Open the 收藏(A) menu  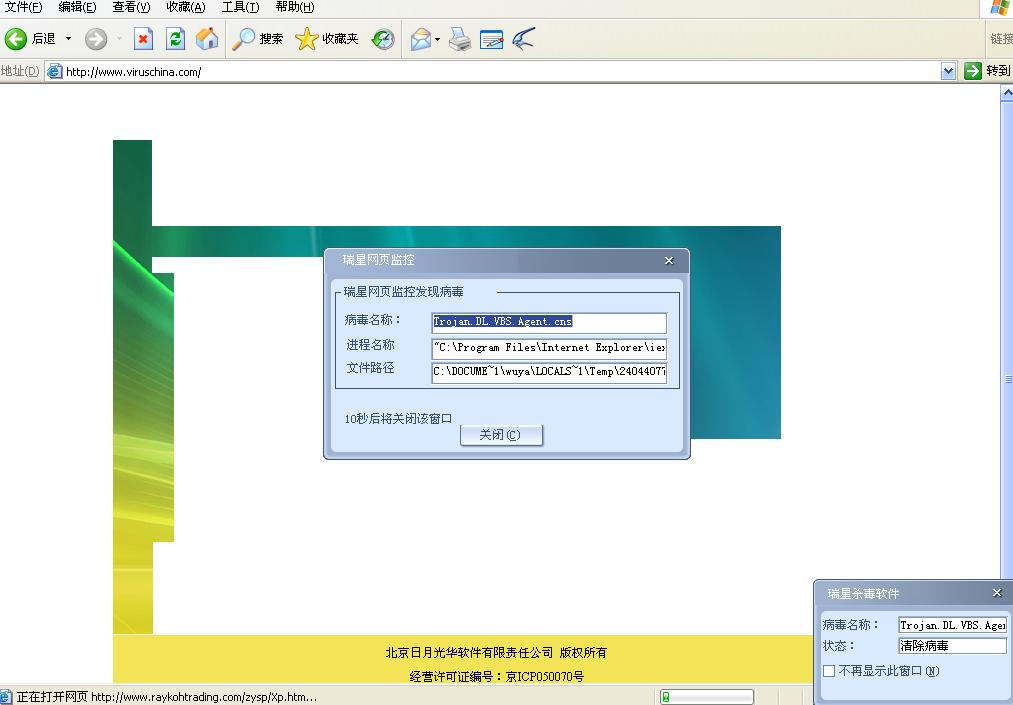point(185,7)
